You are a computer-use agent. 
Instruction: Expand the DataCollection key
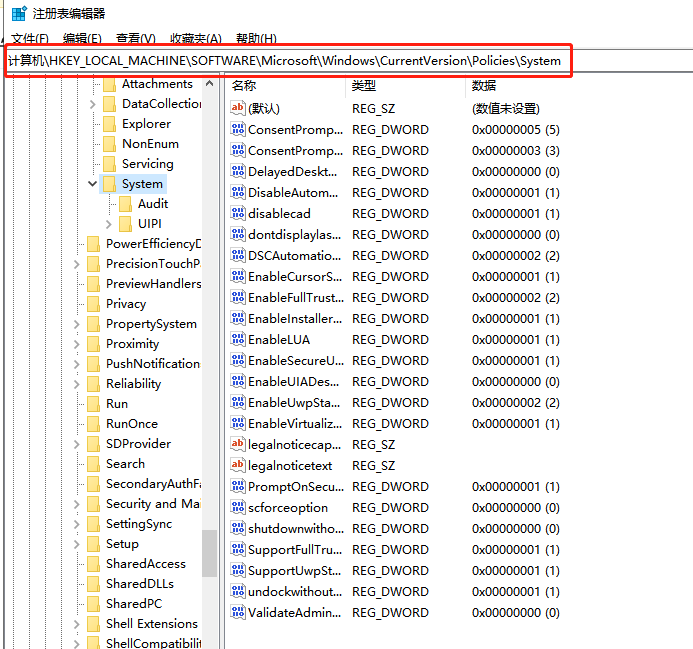[x=92, y=104]
